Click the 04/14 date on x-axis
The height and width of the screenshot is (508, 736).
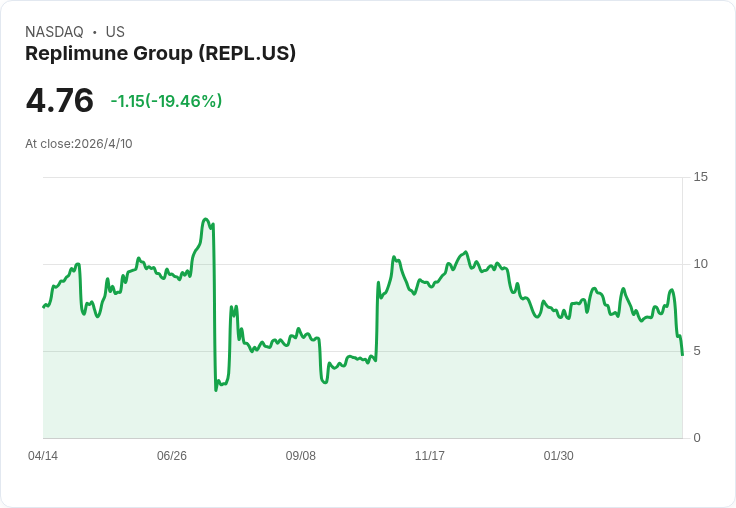(43, 456)
